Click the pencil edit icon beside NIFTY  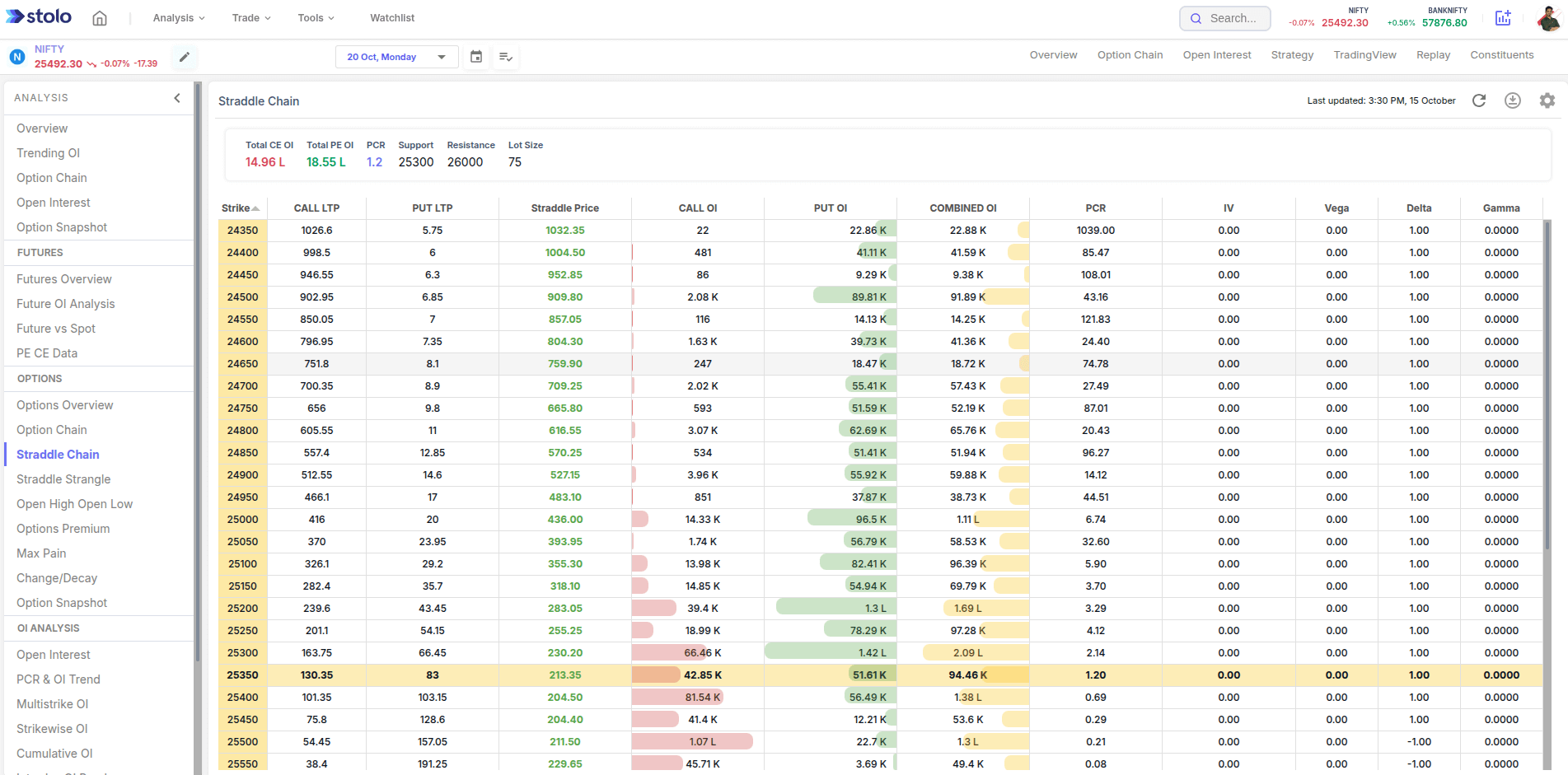[185, 57]
